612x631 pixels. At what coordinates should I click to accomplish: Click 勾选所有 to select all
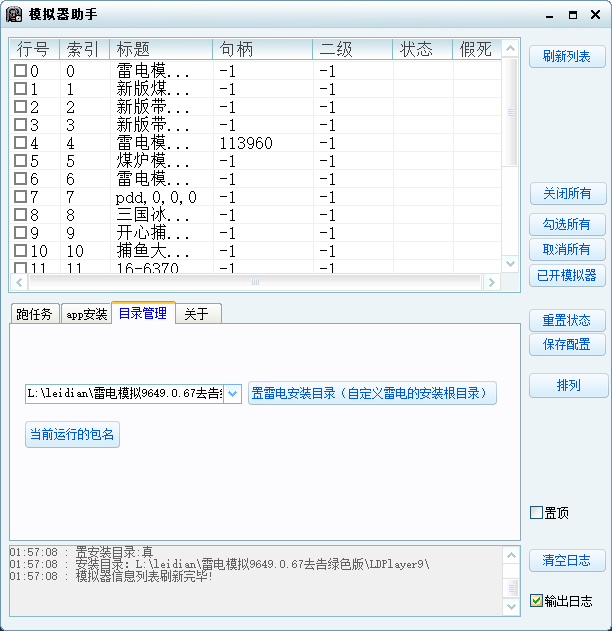click(x=567, y=224)
